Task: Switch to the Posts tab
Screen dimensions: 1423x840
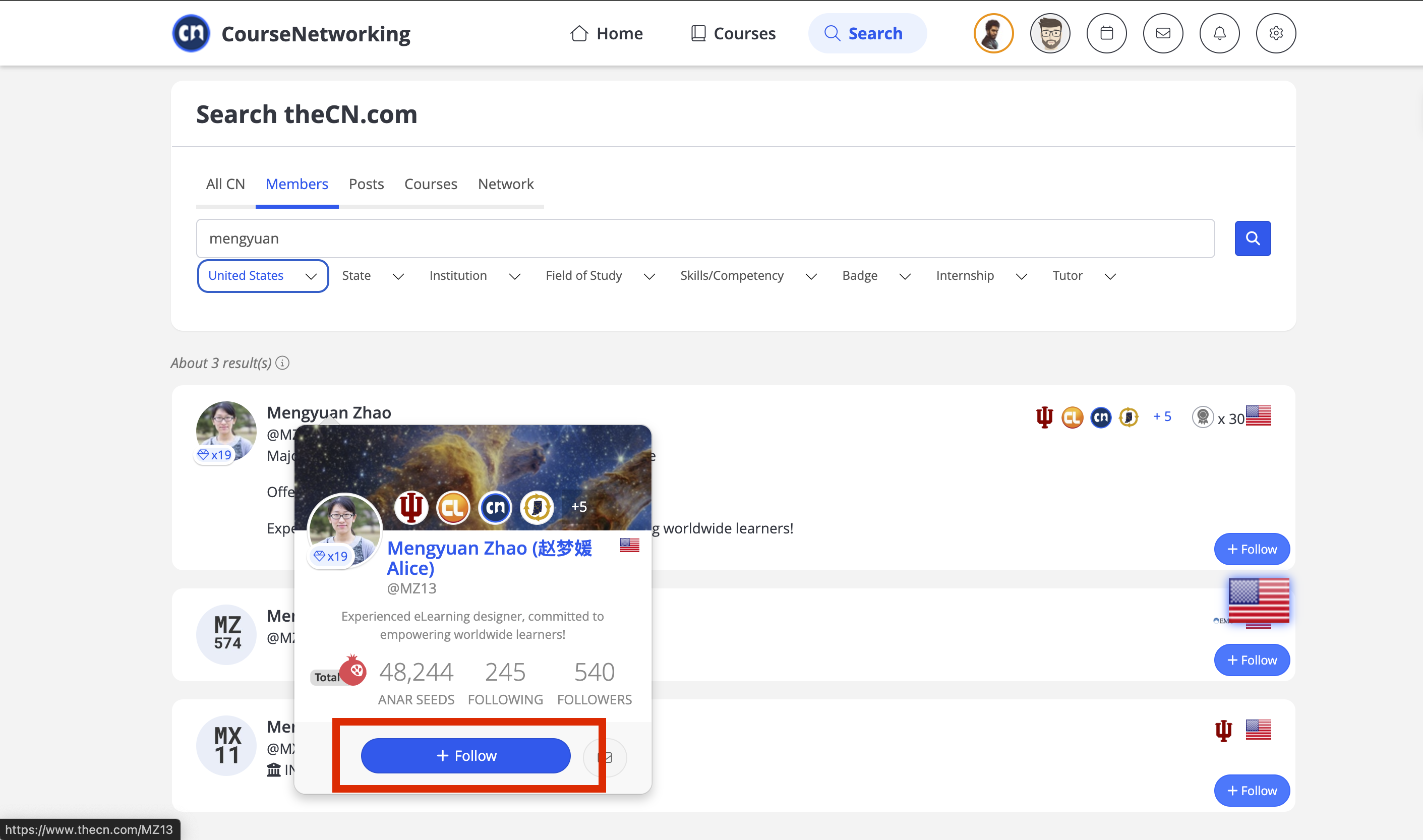Action: point(366,184)
